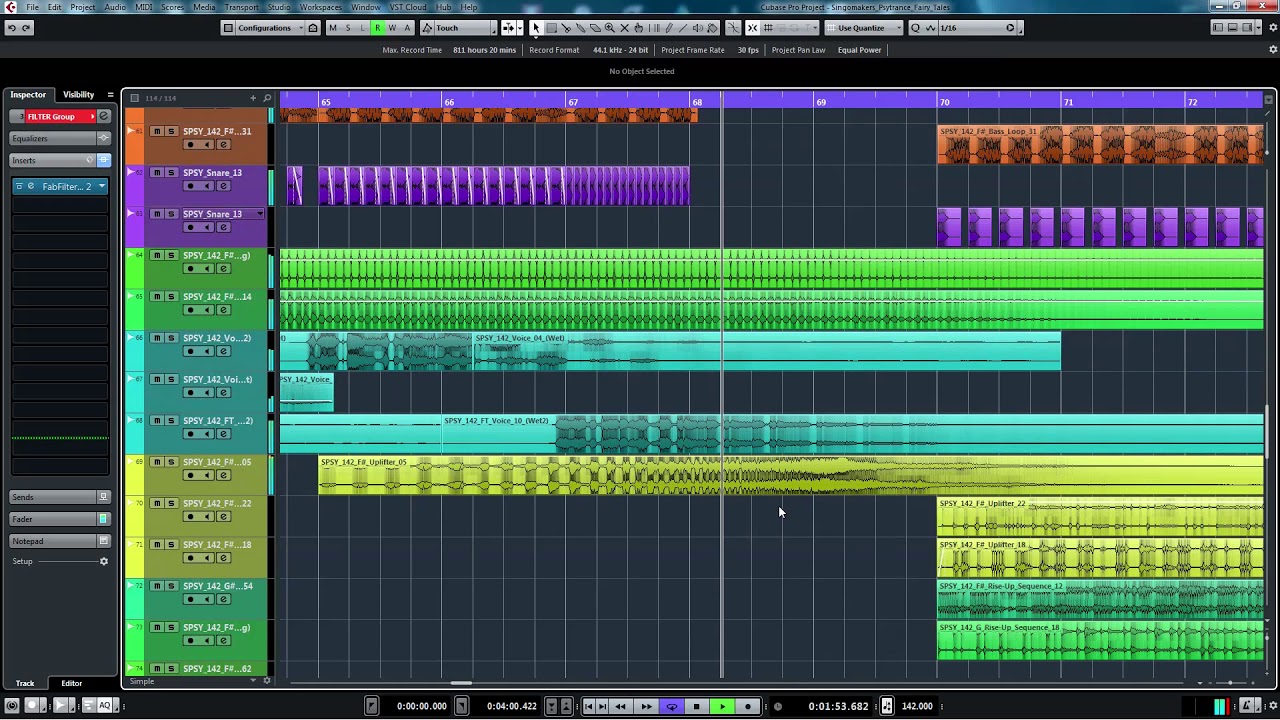Open the FabFilter insert slot dropdown arrow
The height and width of the screenshot is (720, 1280).
coord(101,186)
